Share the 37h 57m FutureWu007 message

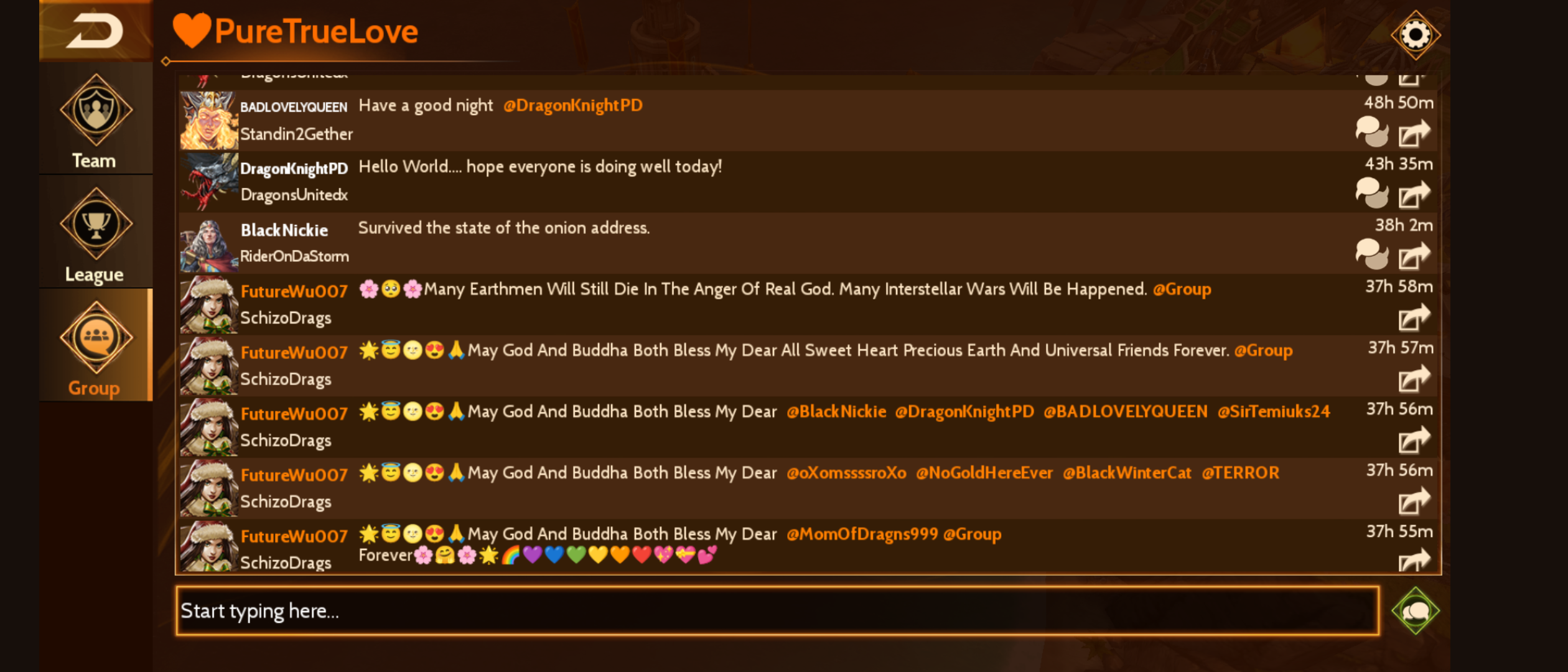(x=1414, y=378)
